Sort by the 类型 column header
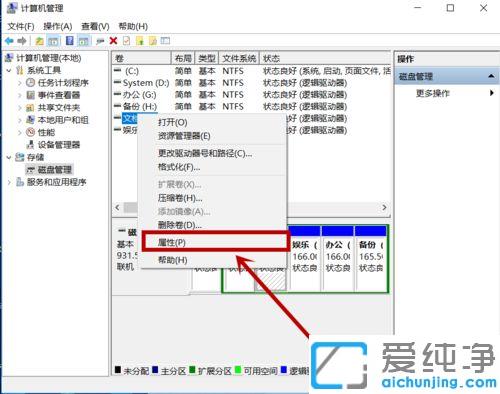Screen dimensions: 500x394 pyautogui.click(x=207, y=58)
